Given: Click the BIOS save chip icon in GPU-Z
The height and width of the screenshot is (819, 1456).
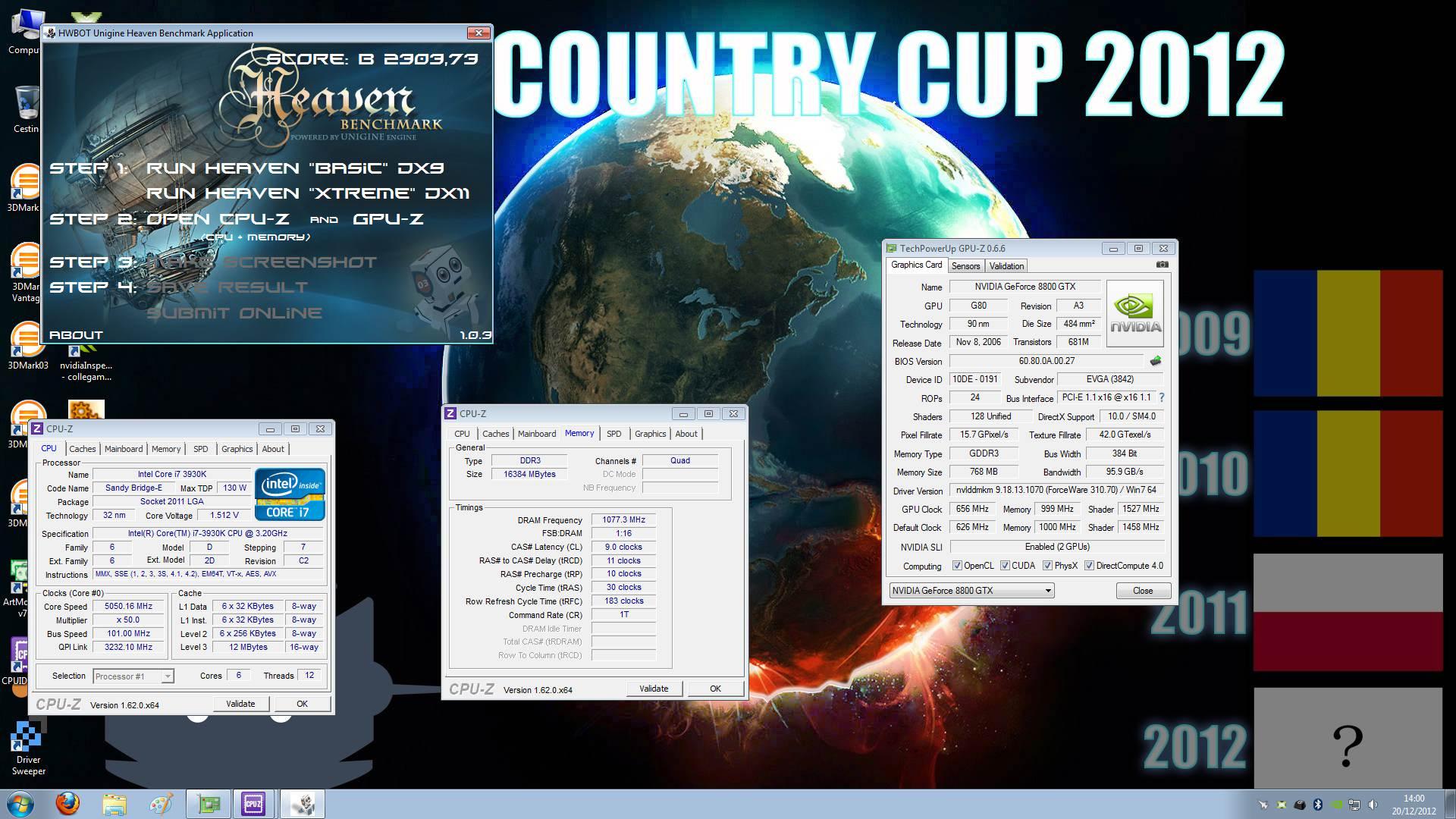Looking at the screenshot, I should [x=1156, y=361].
